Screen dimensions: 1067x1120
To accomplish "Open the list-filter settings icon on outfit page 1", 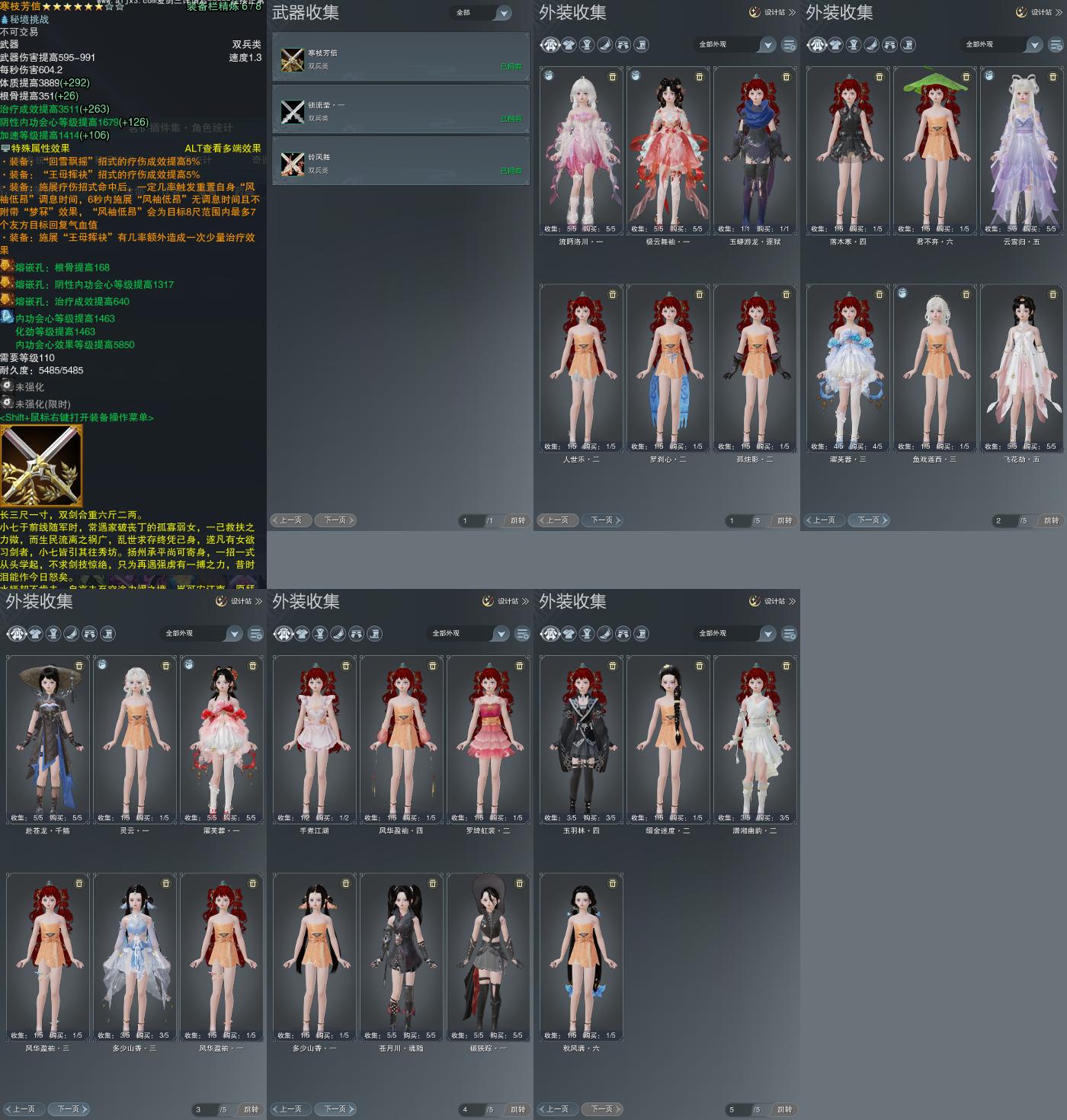I will 789,45.
